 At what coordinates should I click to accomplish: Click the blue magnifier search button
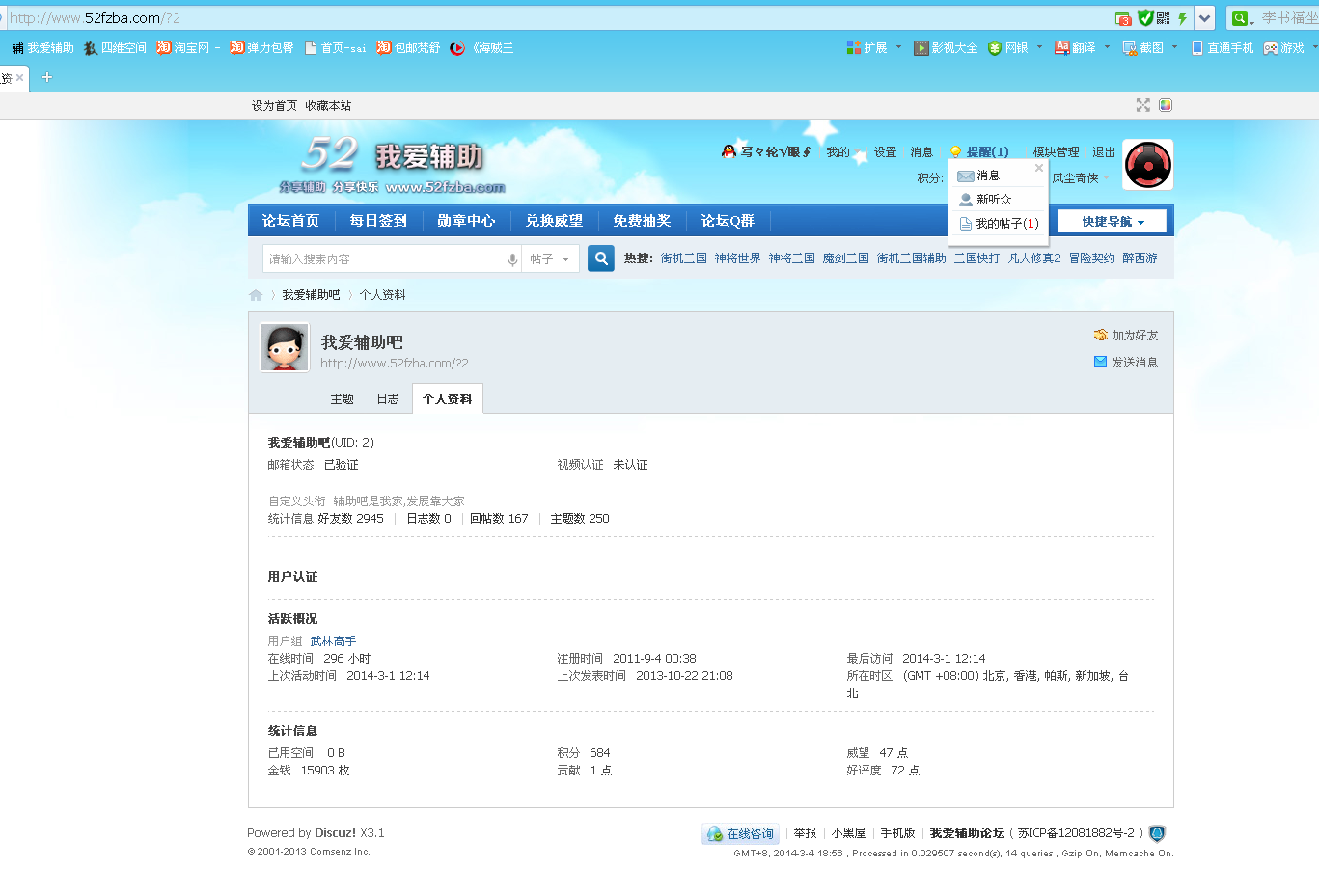point(601,258)
